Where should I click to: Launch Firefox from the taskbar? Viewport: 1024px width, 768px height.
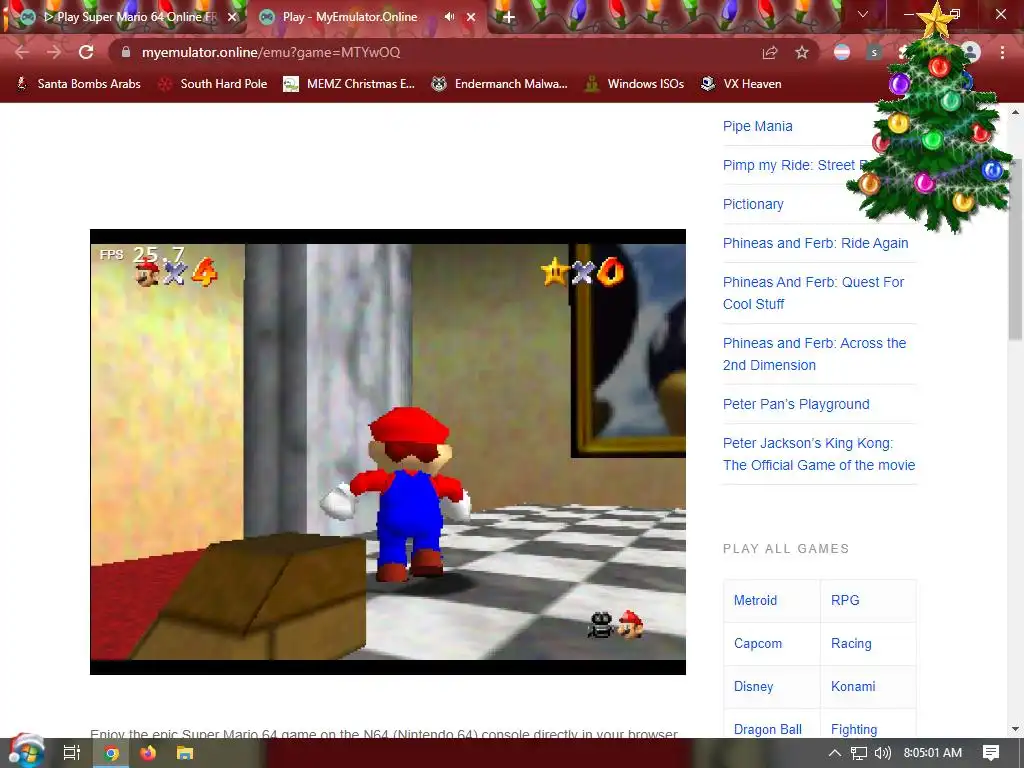(x=148, y=753)
